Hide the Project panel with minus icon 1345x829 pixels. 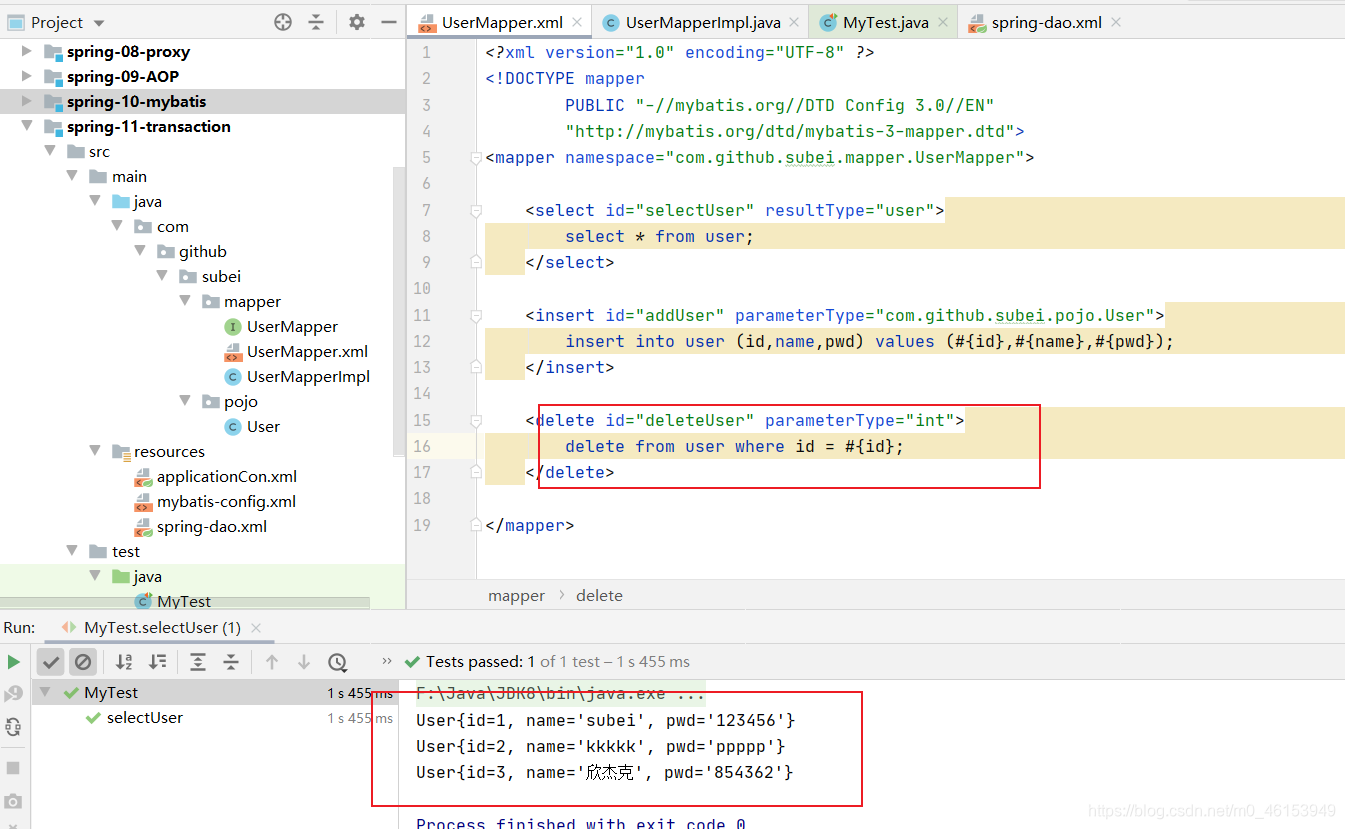(389, 22)
